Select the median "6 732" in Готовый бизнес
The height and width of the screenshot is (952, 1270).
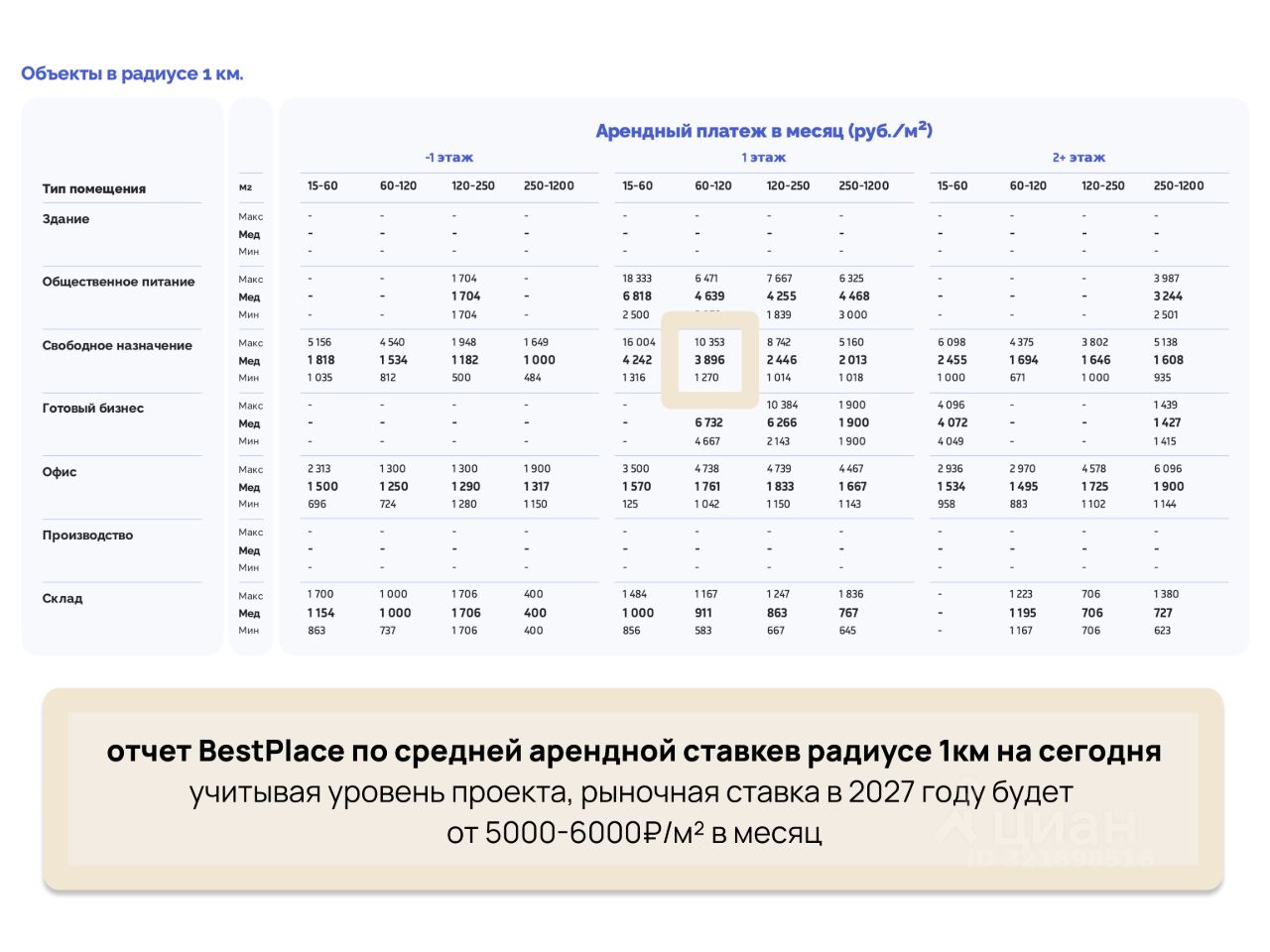[708, 422]
